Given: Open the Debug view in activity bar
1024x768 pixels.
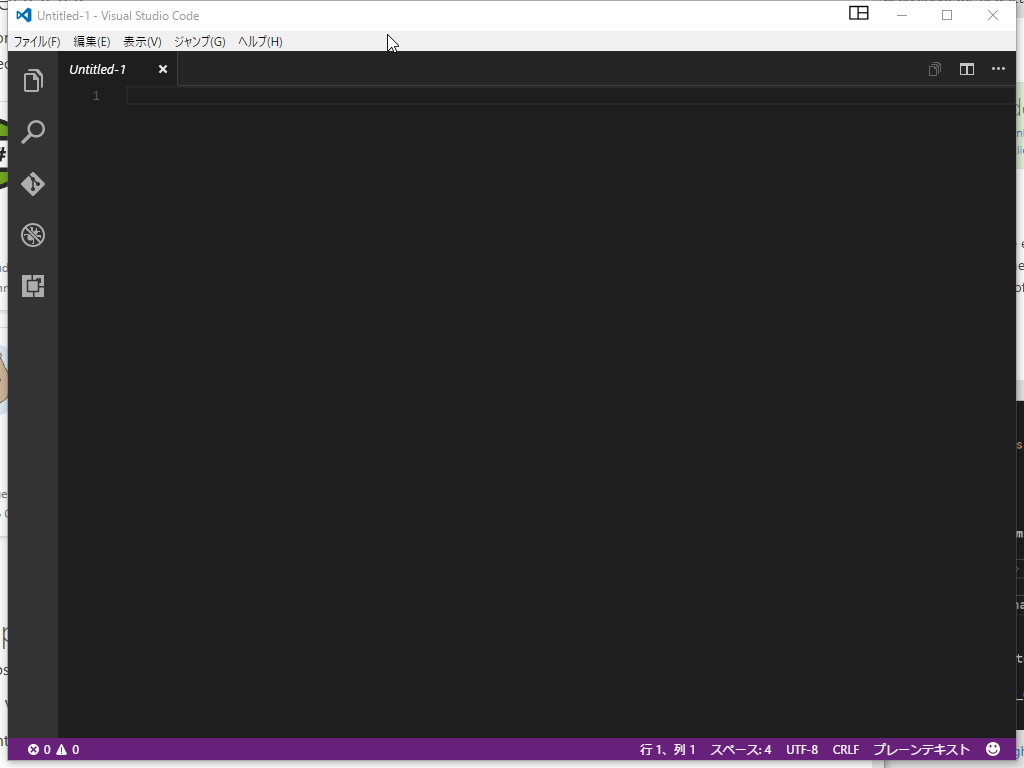Looking at the screenshot, I should coord(33,234).
